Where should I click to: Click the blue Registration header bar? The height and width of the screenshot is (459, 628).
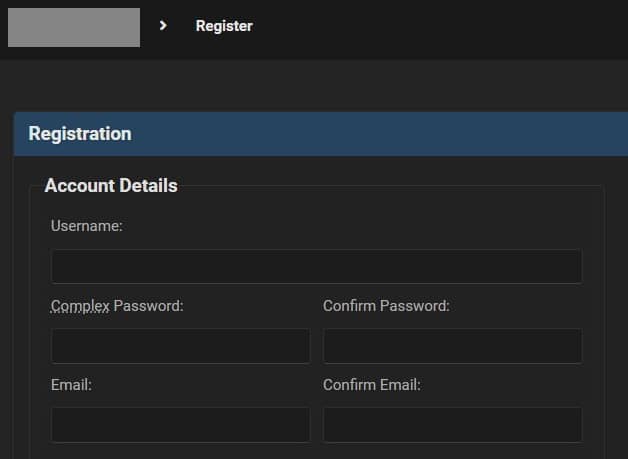(321, 134)
